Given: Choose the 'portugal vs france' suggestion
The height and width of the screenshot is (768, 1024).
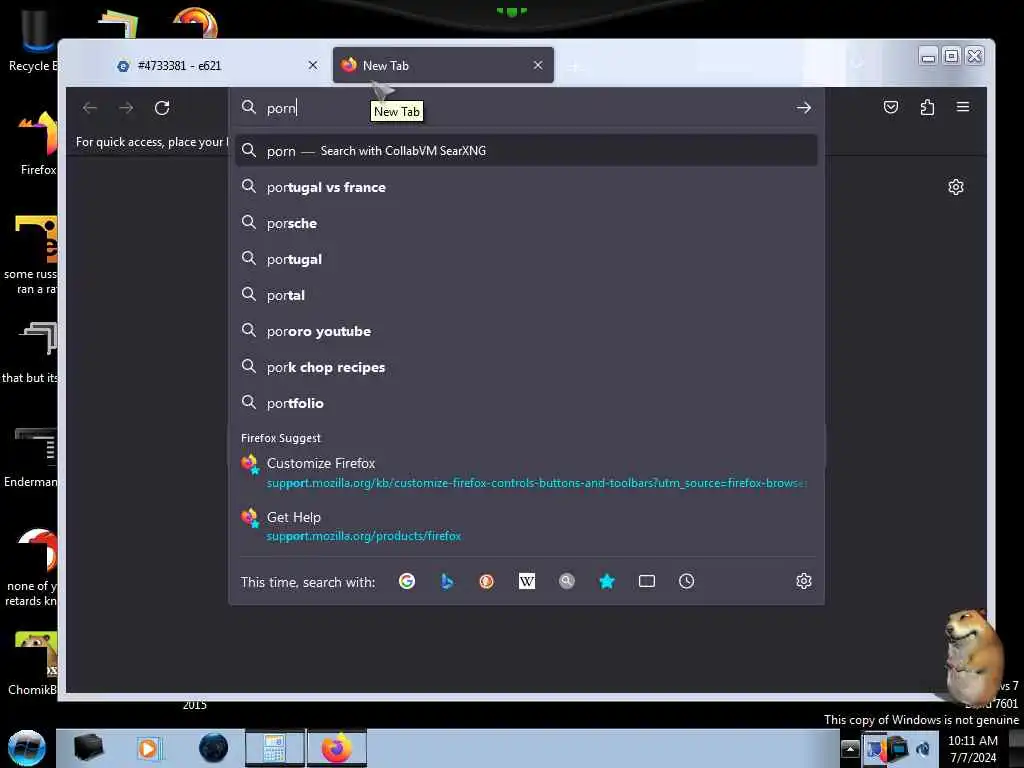Looking at the screenshot, I should (x=526, y=187).
